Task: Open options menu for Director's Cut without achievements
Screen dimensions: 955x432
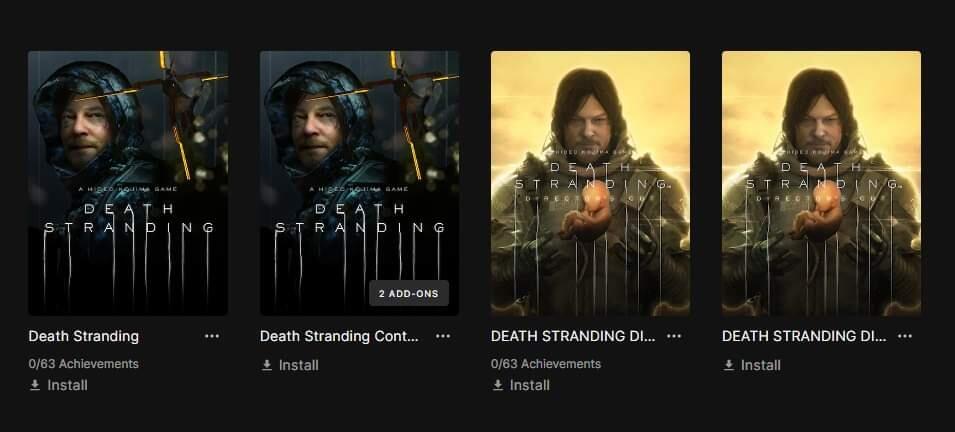Action: (x=905, y=336)
